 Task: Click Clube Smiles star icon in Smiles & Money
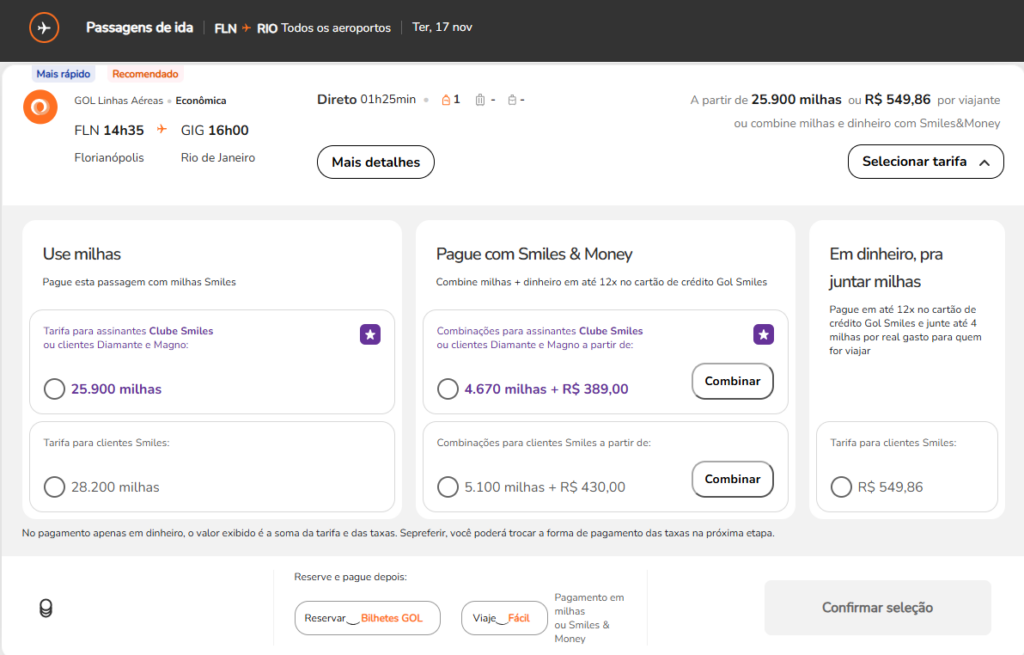click(763, 334)
